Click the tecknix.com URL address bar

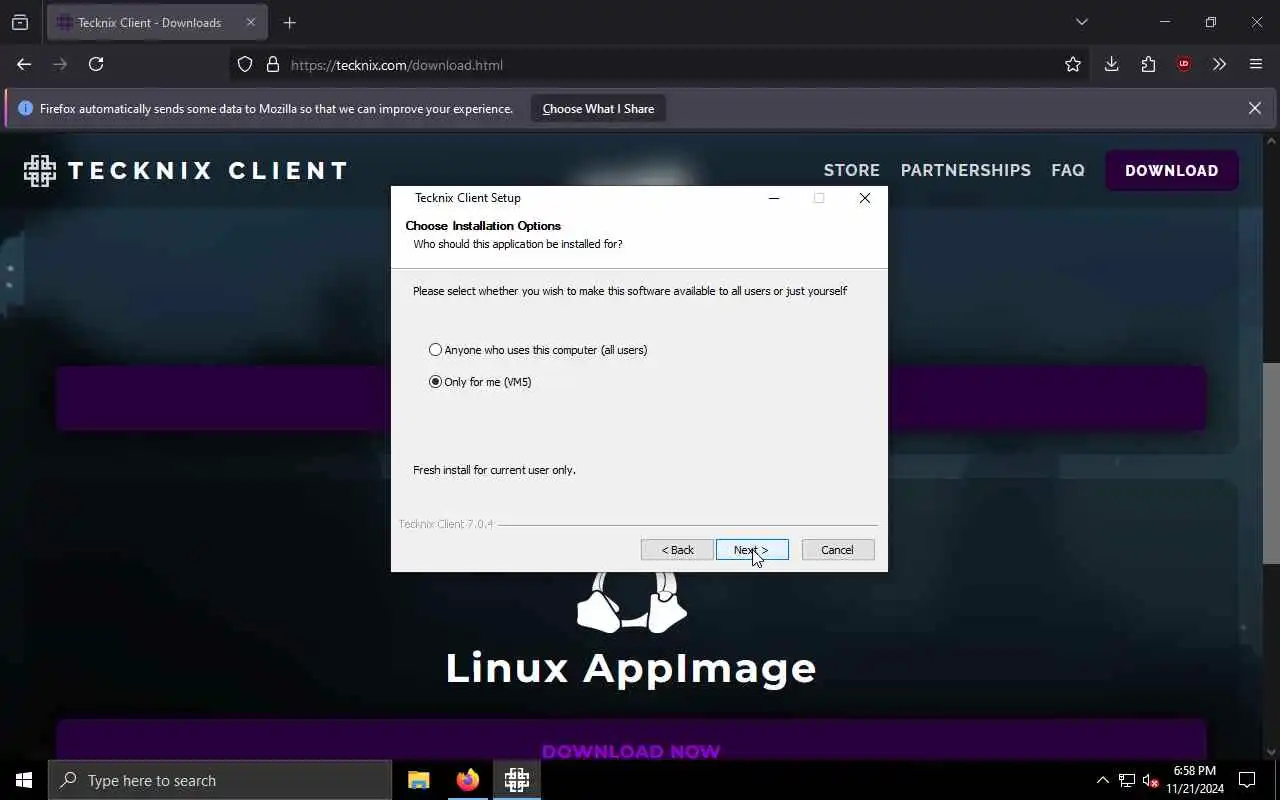(660, 65)
